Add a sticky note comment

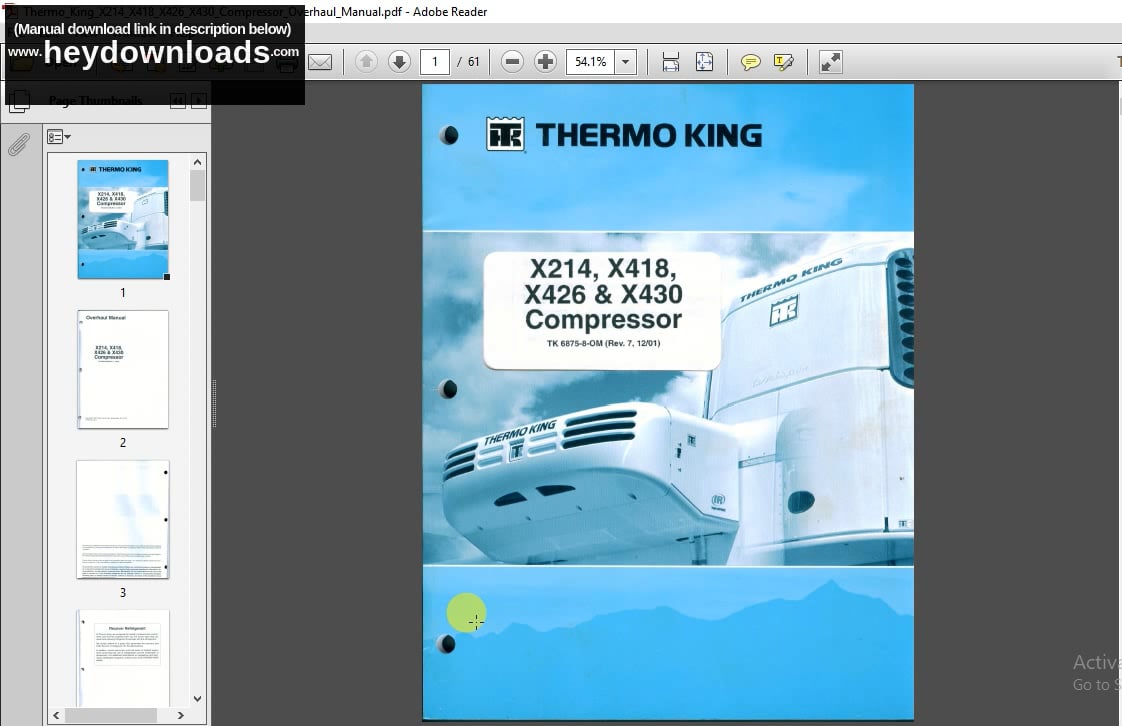[750, 62]
